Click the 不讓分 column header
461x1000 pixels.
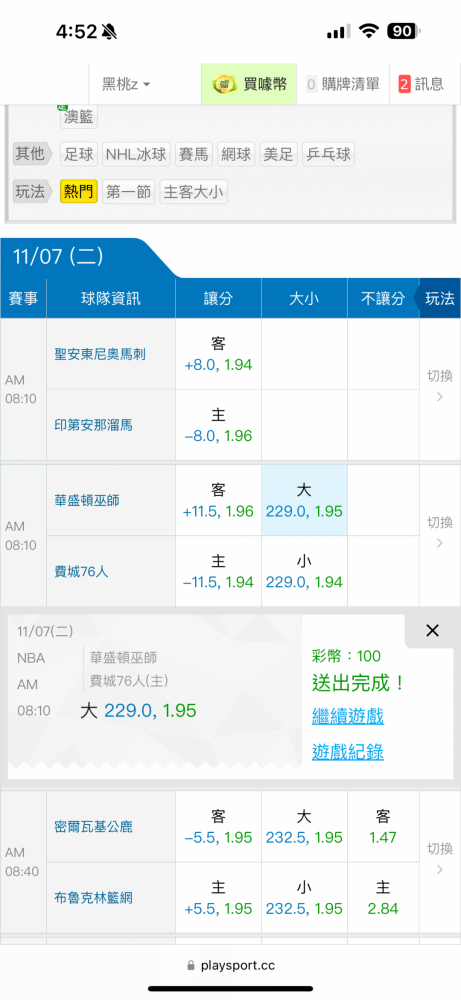[383, 298]
